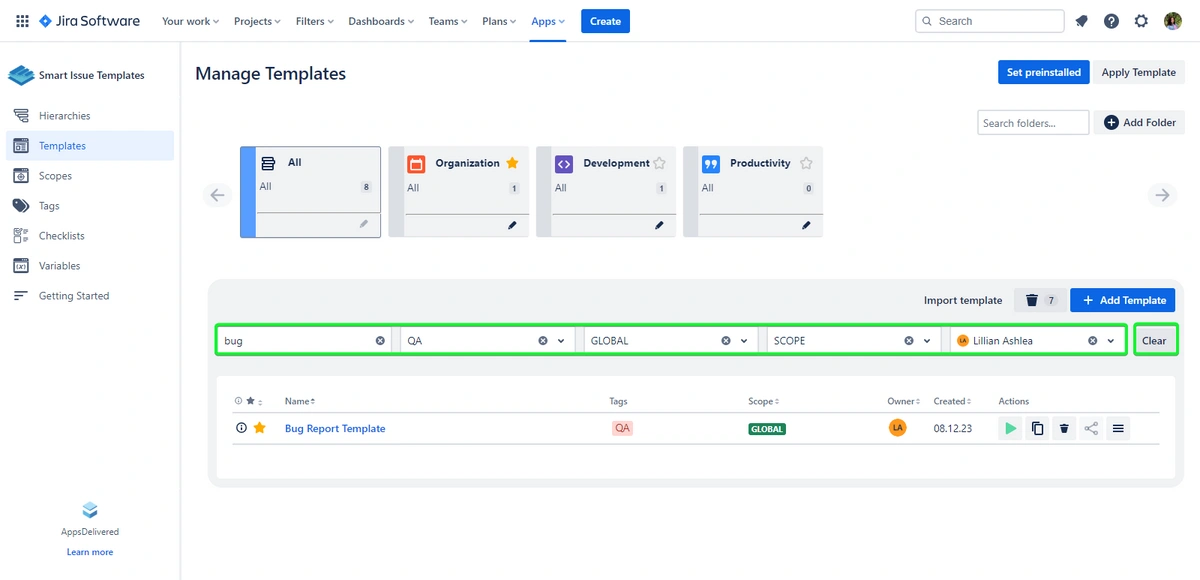The image size is (1200, 580).
Task: Click the Search folders input
Action: pyautogui.click(x=1033, y=123)
